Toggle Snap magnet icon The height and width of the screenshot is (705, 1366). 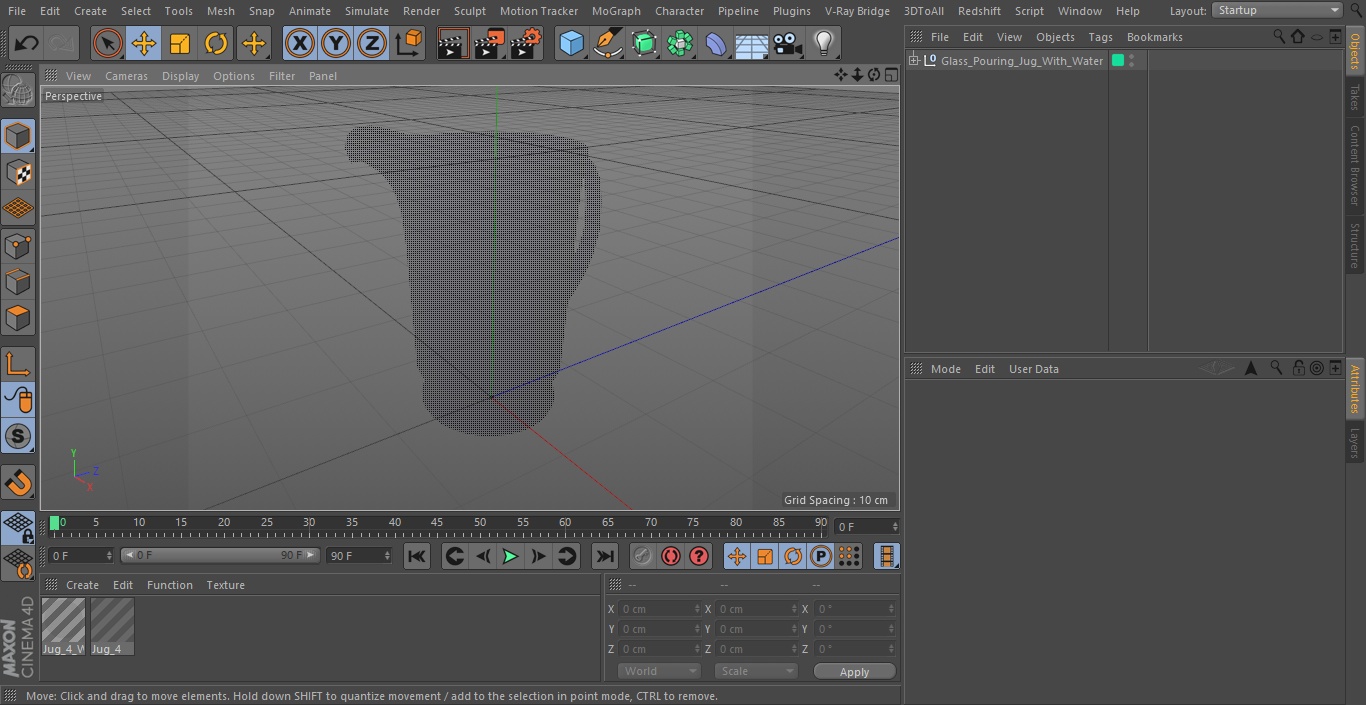point(18,483)
